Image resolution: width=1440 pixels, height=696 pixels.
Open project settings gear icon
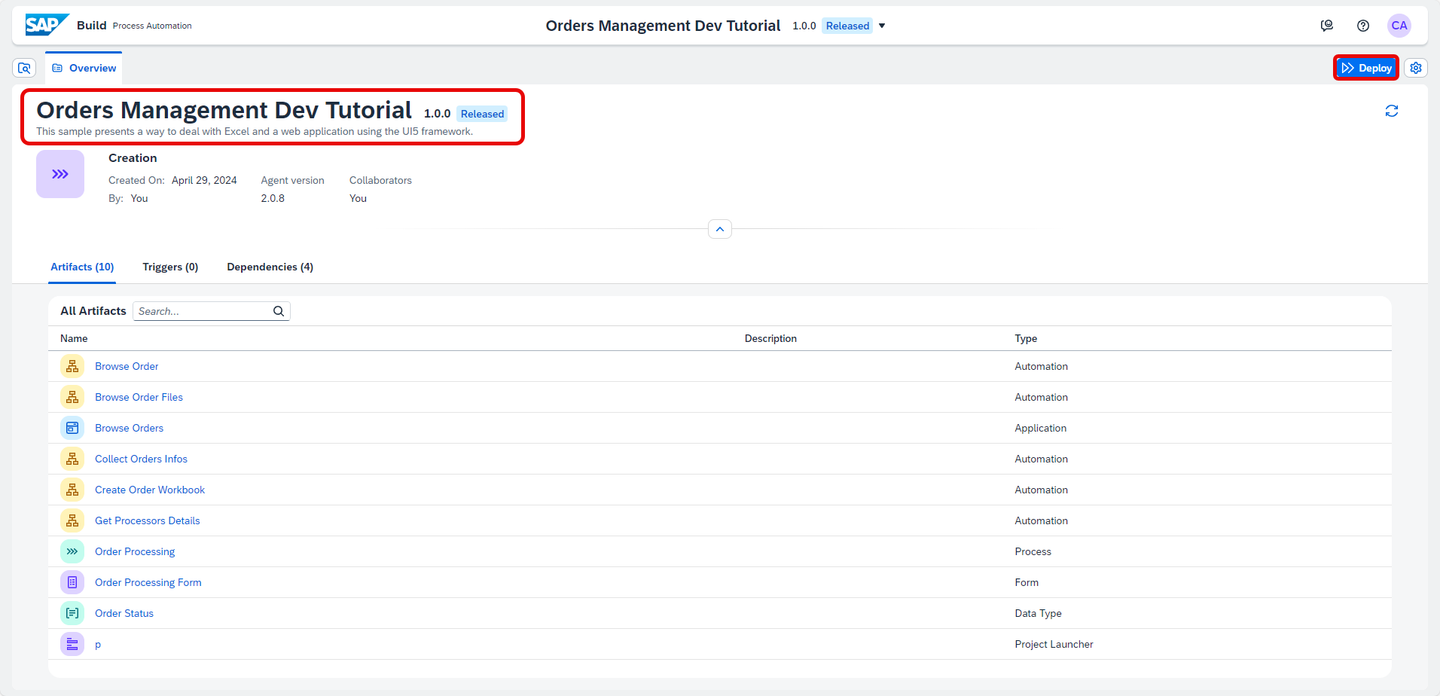click(1416, 68)
